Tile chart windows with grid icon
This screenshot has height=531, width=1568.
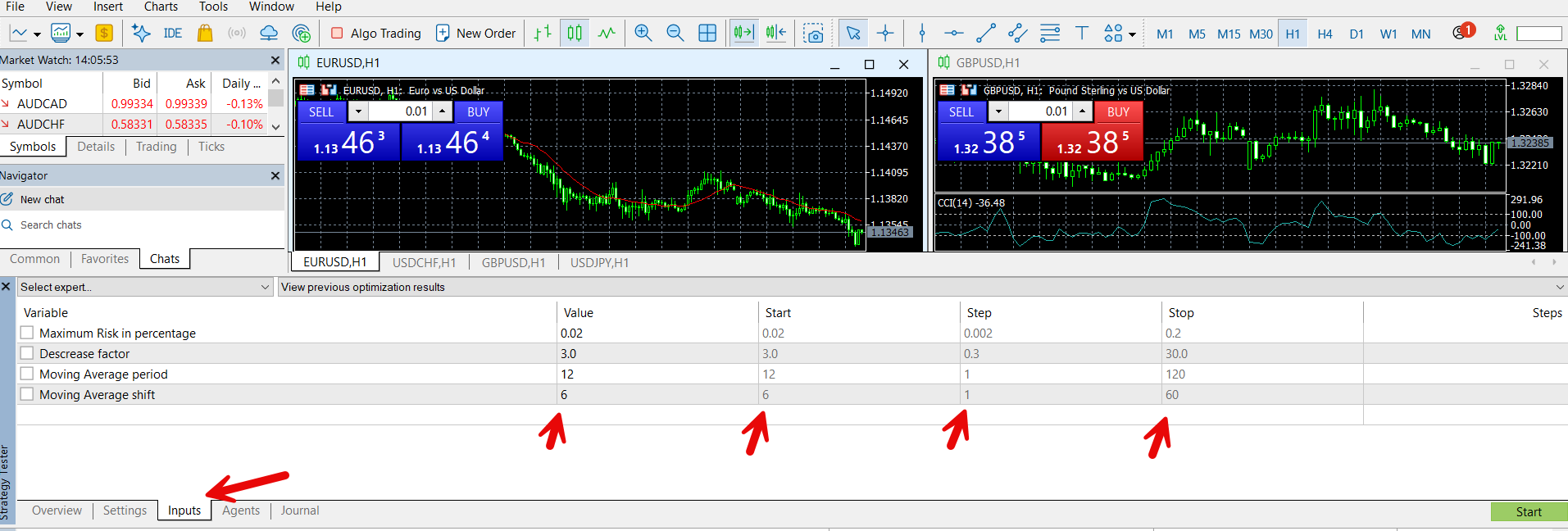point(707,34)
